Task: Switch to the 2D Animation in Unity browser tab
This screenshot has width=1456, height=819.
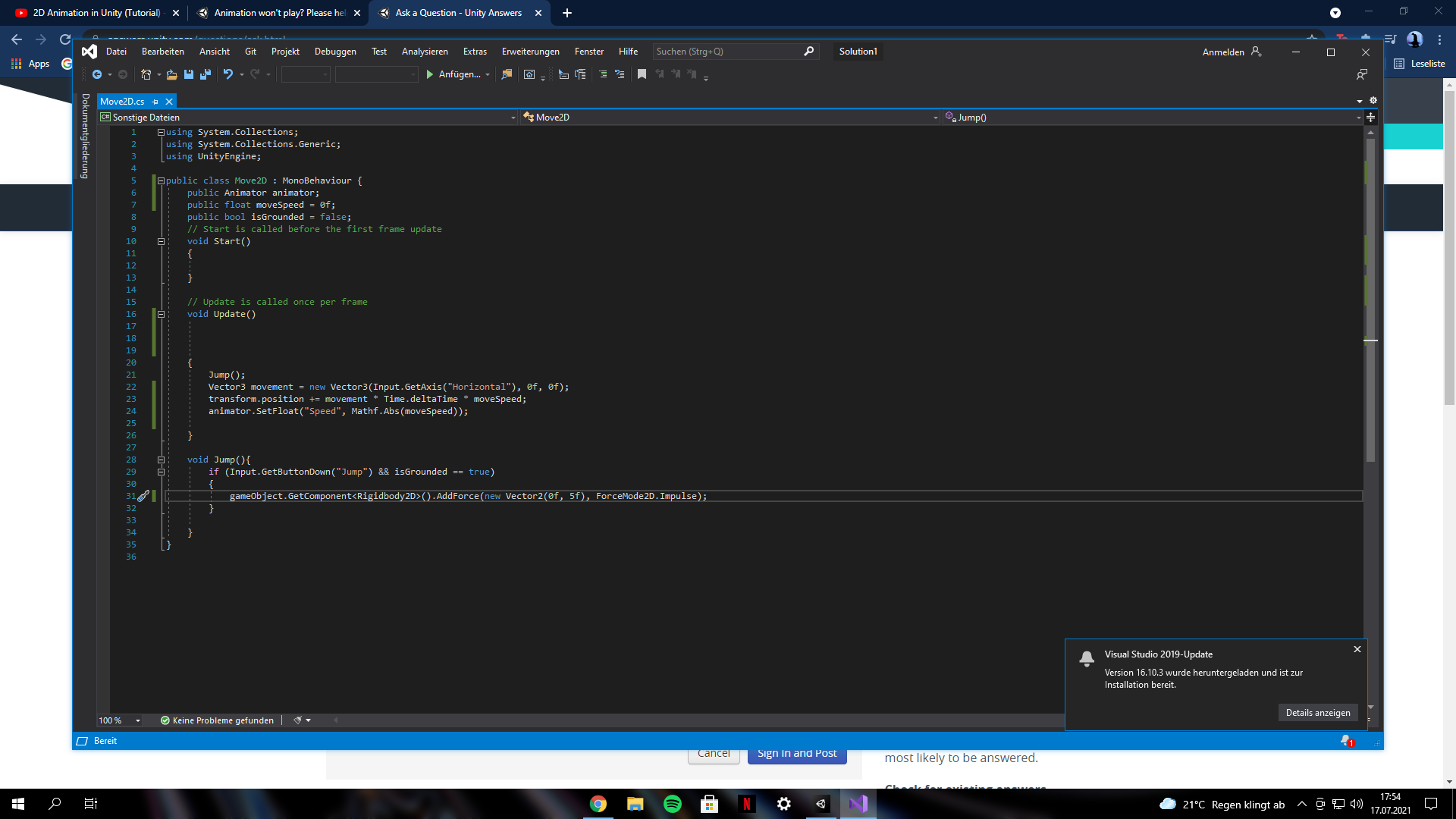Action: click(96, 13)
